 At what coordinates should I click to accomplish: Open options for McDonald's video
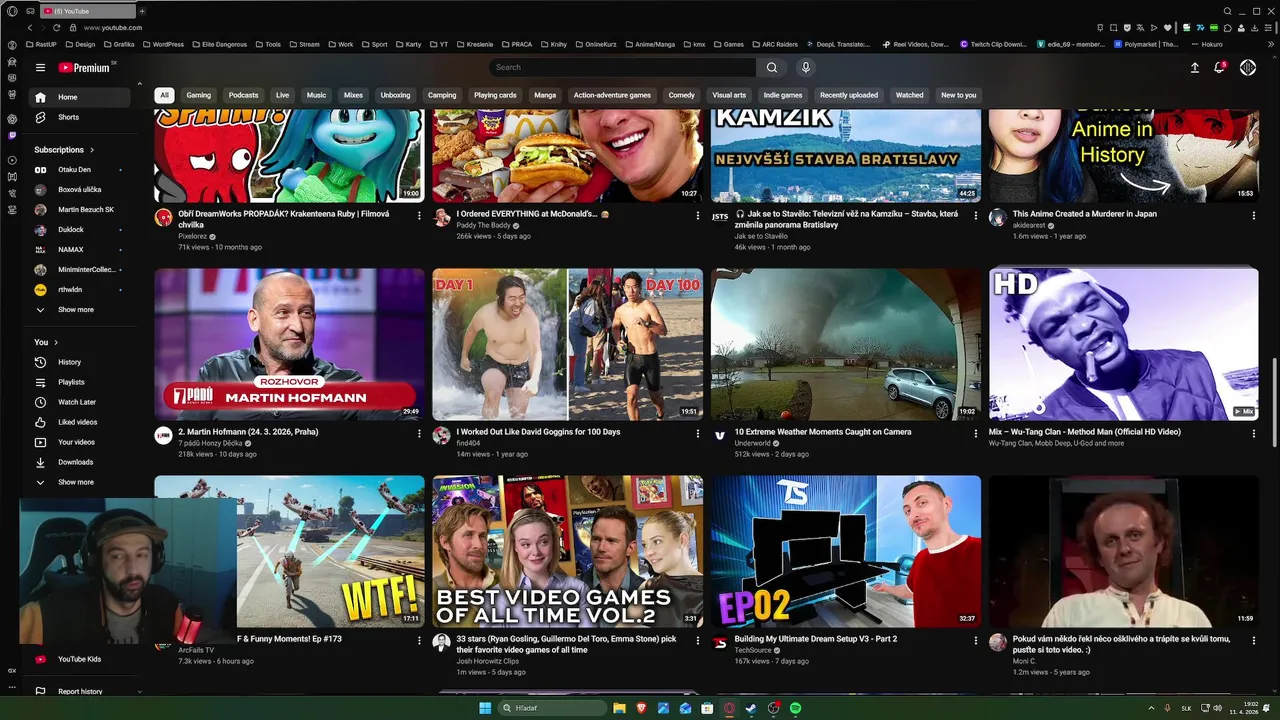click(697, 215)
